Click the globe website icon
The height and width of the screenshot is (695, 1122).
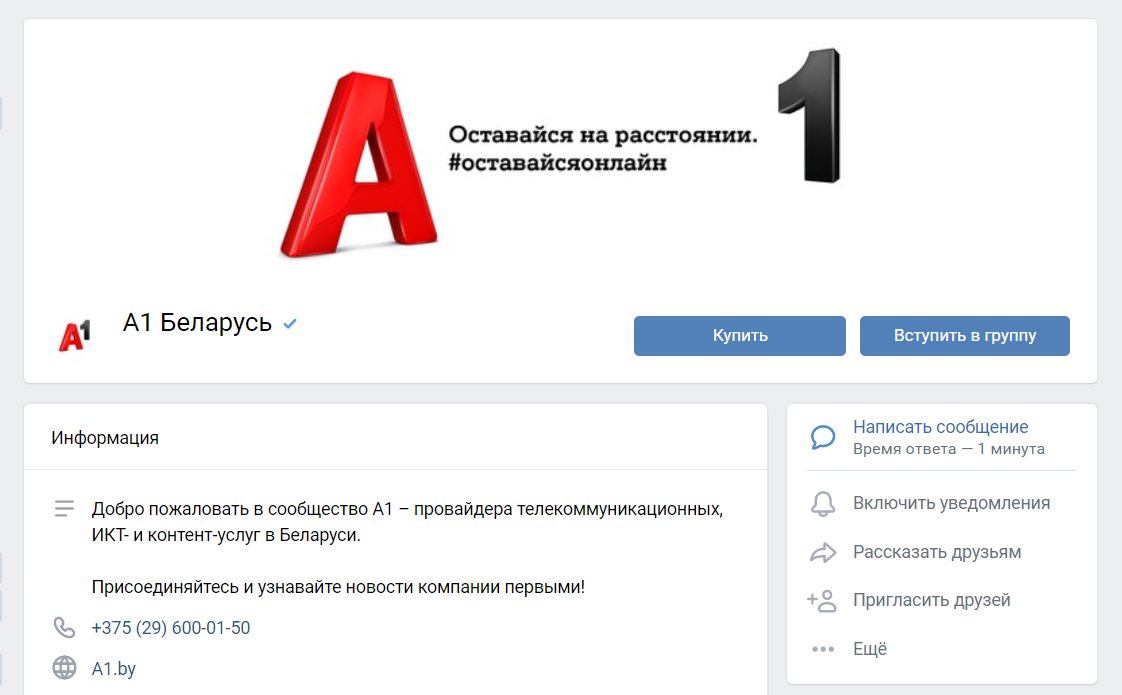(x=64, y=668)
